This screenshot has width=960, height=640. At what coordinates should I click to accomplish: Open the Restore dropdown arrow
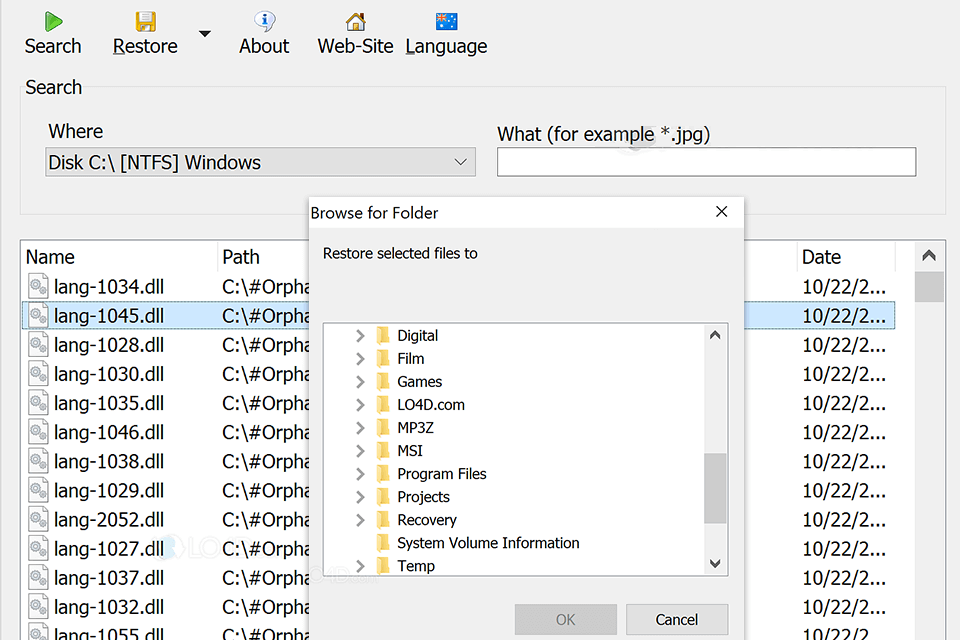205,34
